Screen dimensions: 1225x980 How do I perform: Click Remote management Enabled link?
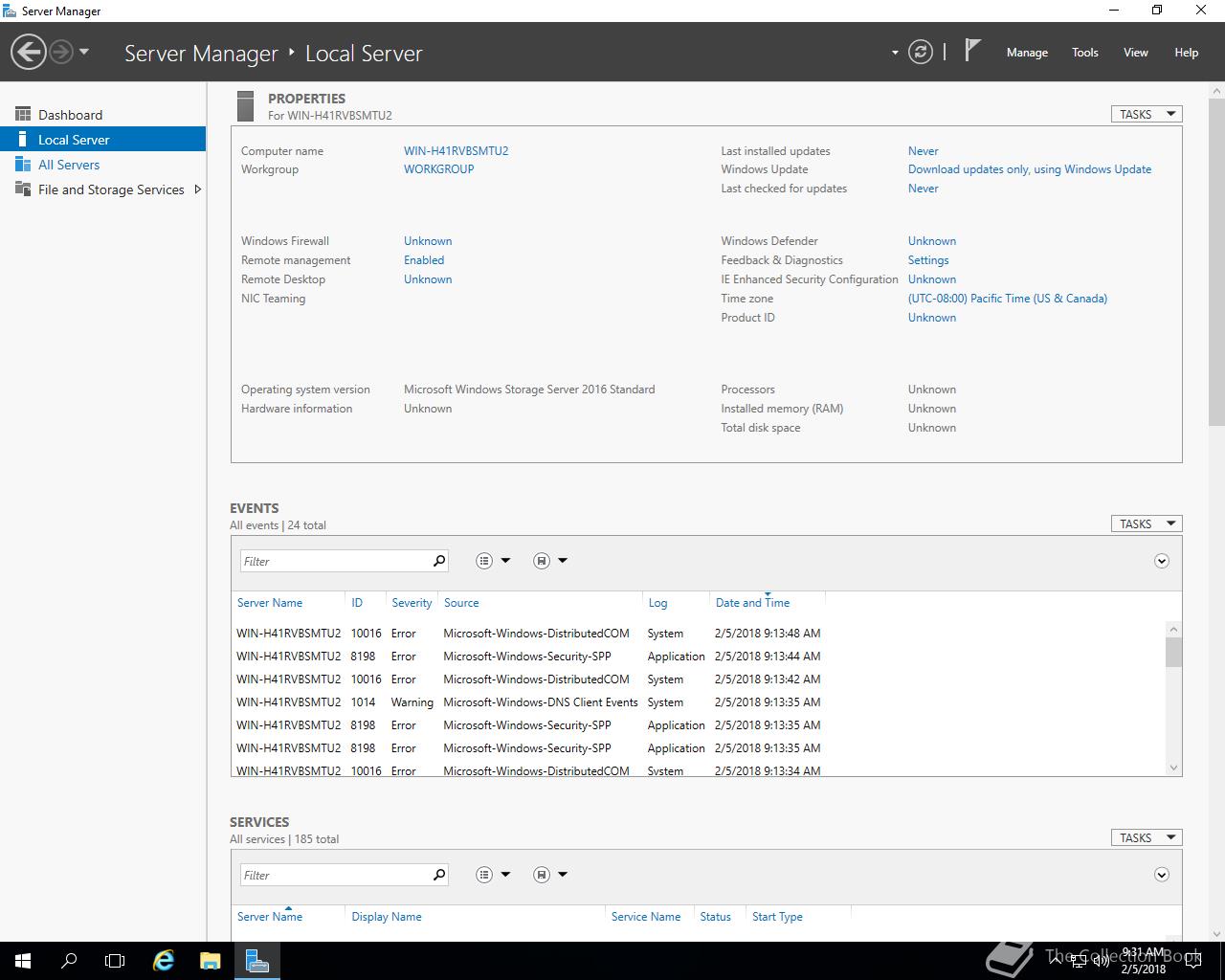tap(424, 260)
